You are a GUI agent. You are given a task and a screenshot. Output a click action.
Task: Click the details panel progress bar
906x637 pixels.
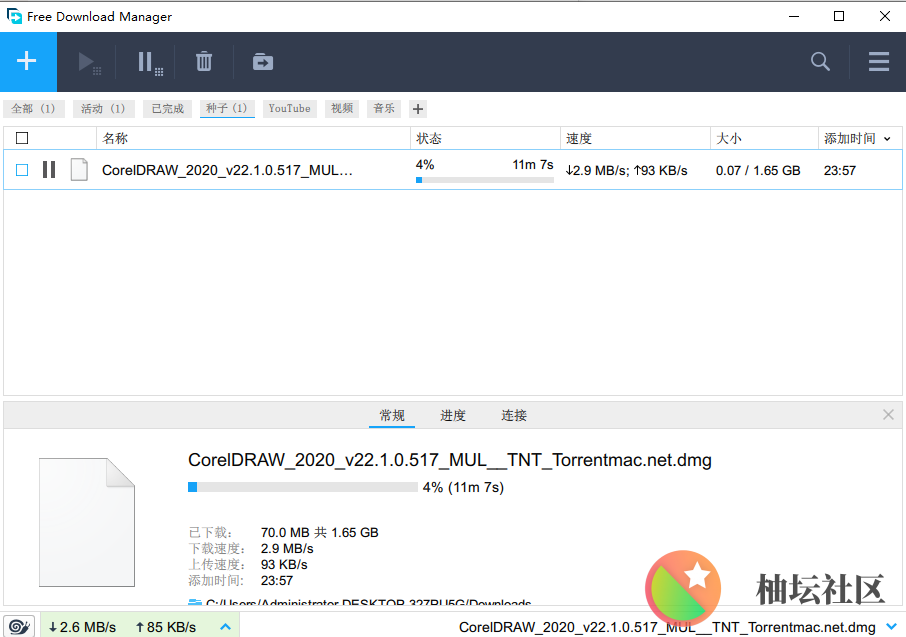(x=303, y=487)
